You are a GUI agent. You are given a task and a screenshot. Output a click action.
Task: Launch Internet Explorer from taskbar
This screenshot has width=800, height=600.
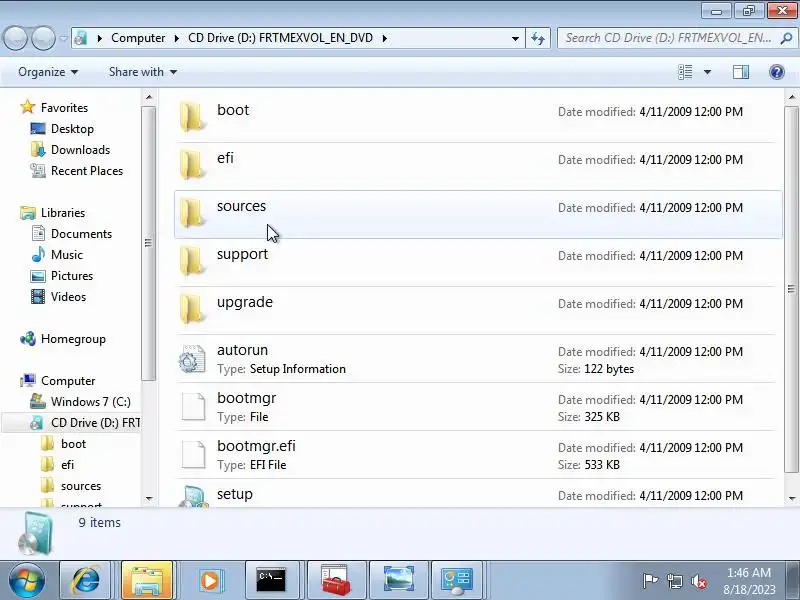(85, 580)
